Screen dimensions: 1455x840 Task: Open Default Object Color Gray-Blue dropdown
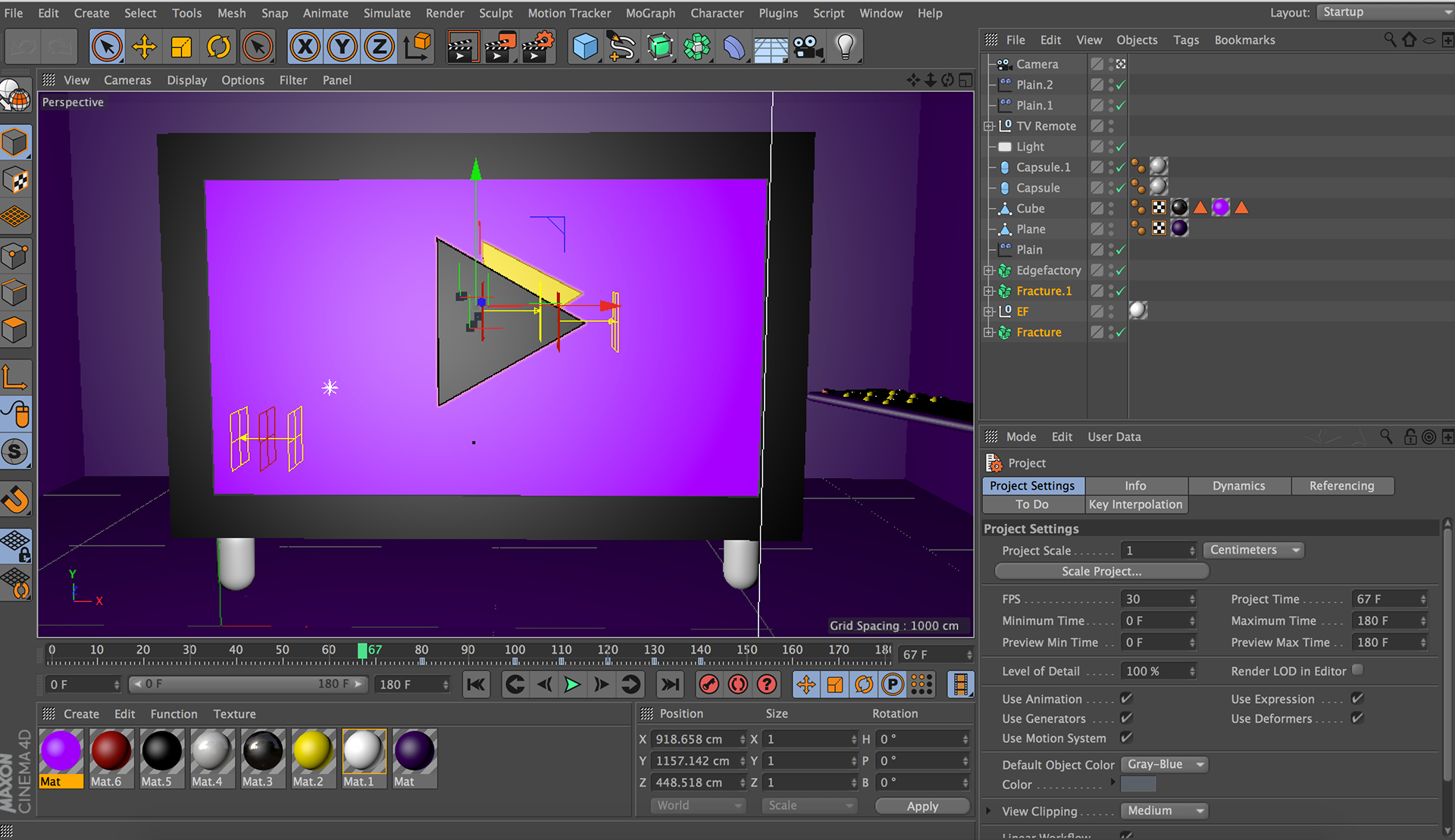pyautogui.click(x=1164, y=764)
